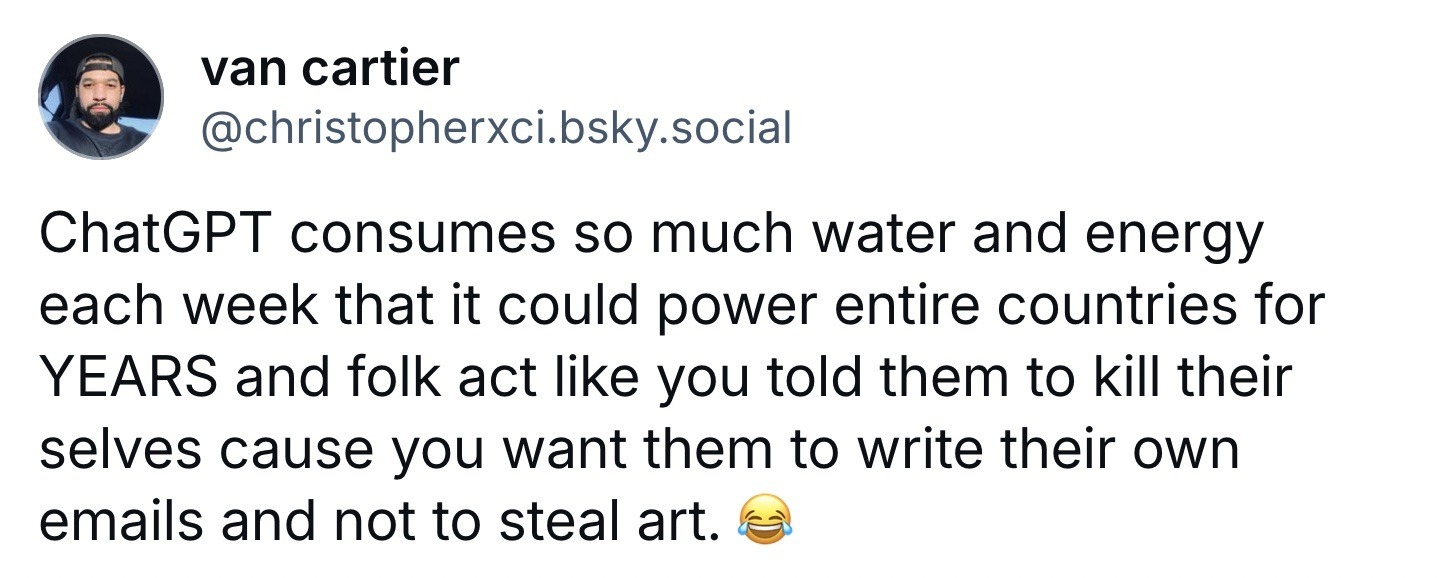Open the @christopherxci.bsky.social handle link
This screenshot has height=578, width=1440.
pos(496,128)
